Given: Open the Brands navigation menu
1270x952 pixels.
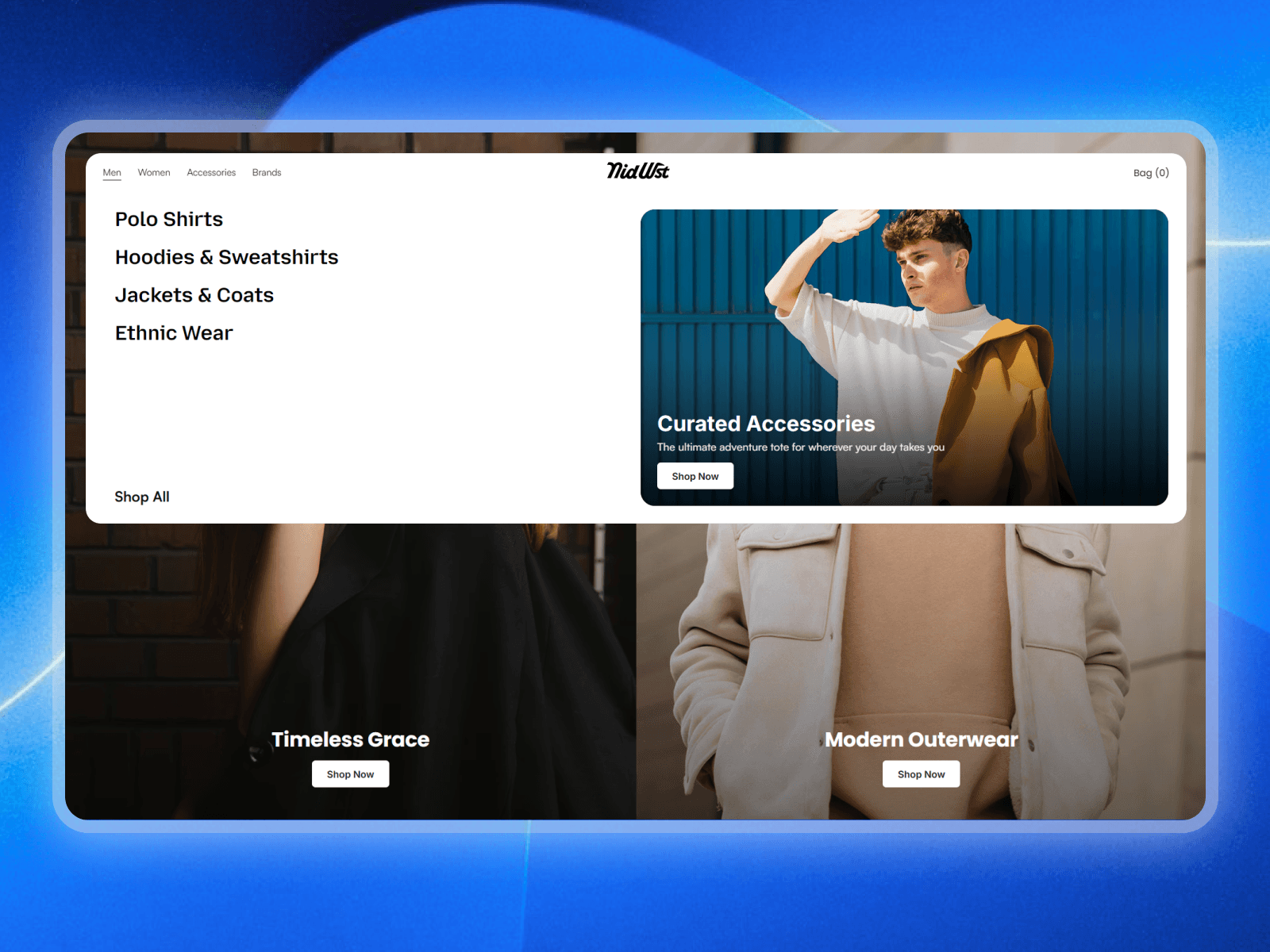Looking at the screenshot, I should point(267,172).
